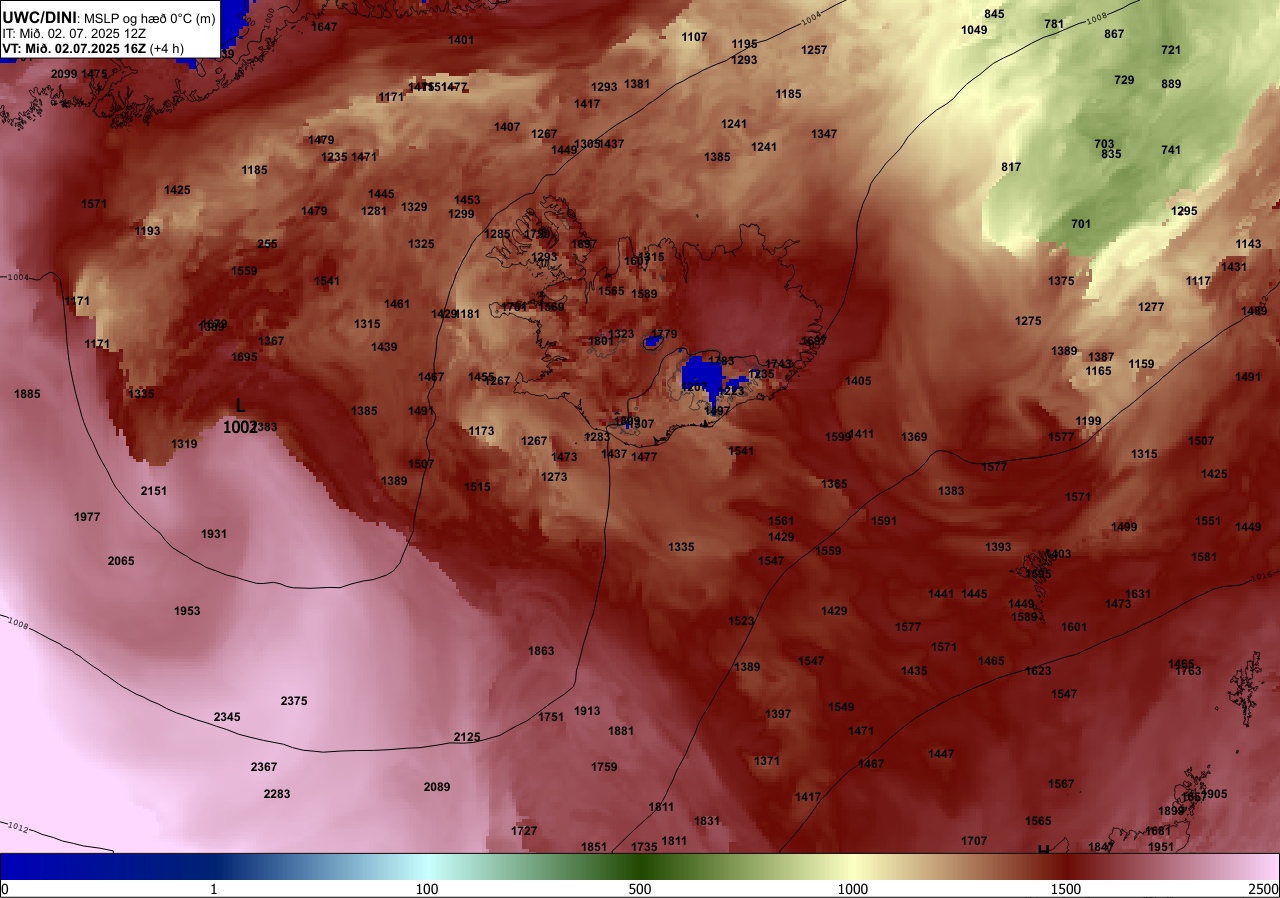Click the height value 1695

pyautogui.click(x=244, y=357)
